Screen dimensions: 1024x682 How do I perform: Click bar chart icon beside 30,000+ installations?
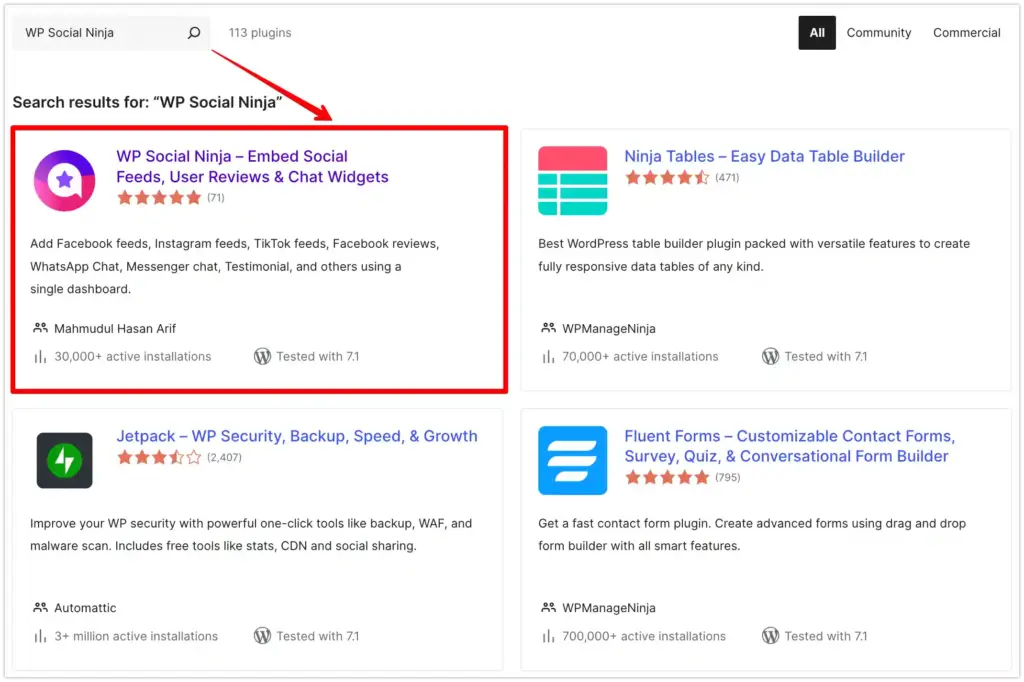pyautogui.click(x=40, y=357)
